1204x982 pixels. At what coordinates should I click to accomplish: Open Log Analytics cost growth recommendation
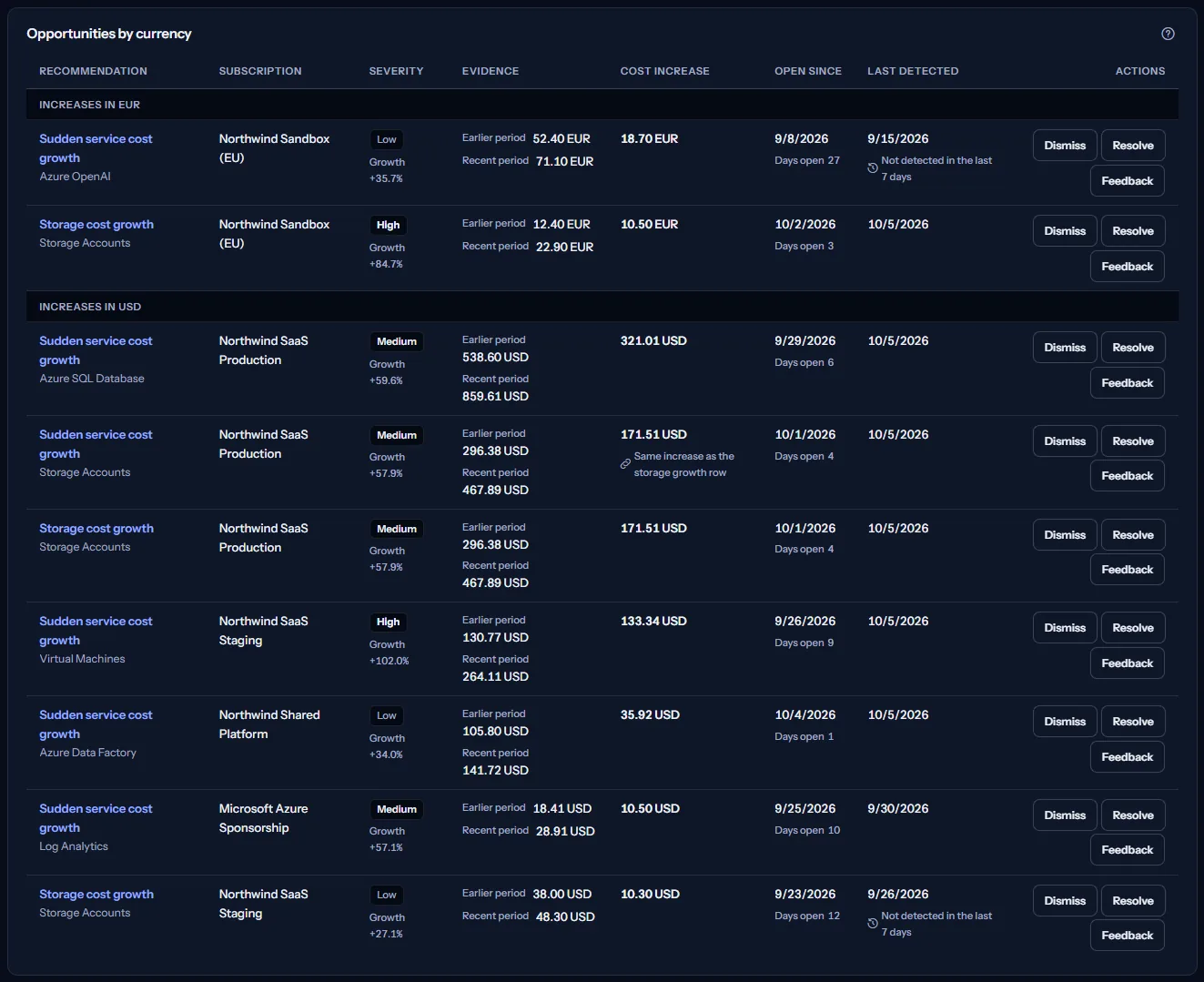coord(96,818)
